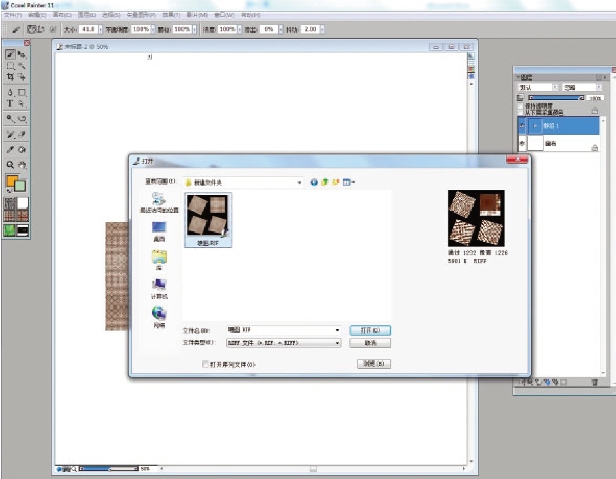Click the main color swatch in toolbox

(x=13, y=181)
